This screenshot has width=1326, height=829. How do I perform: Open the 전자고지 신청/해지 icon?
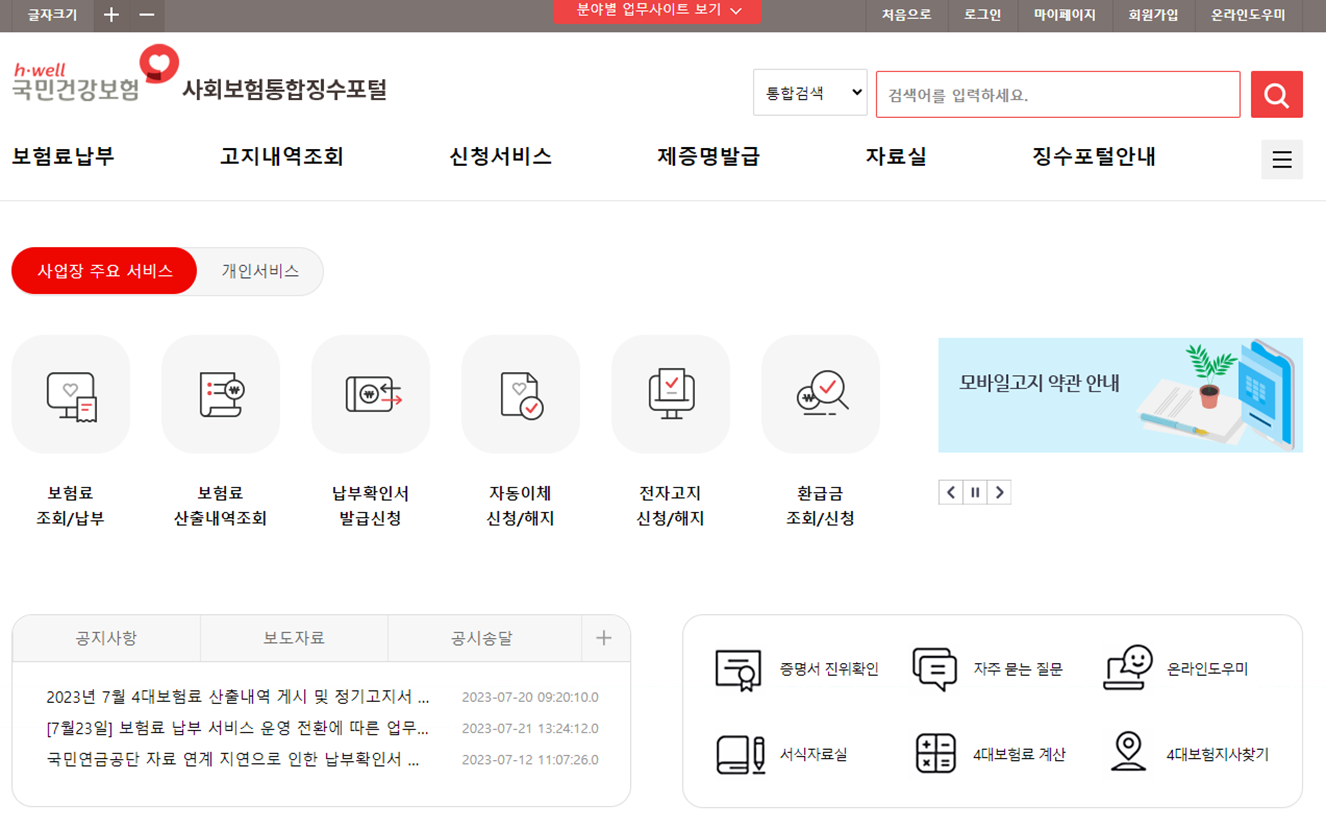(671, 394)
